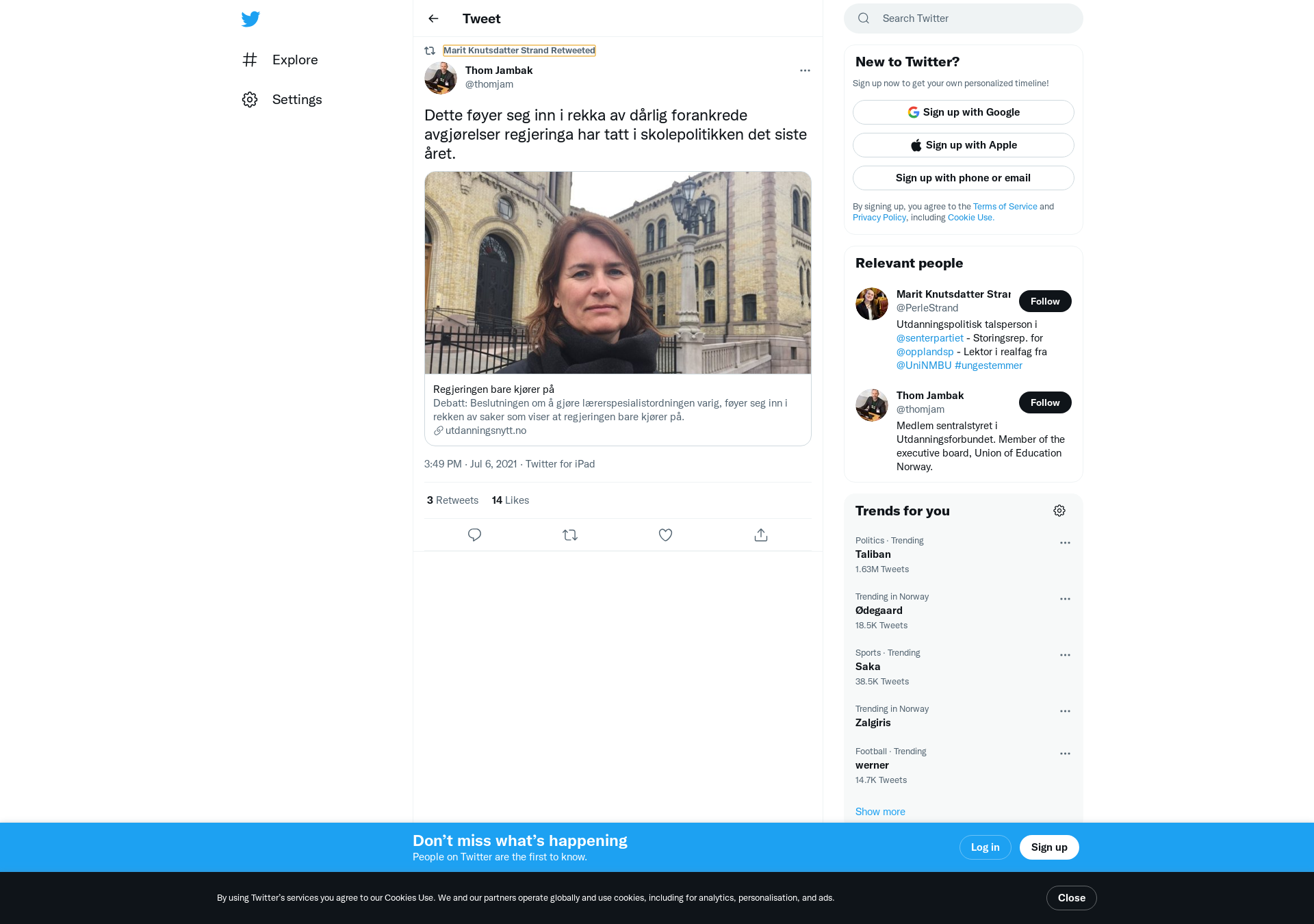Open Marit Knutsdatter Strand Retweeted link

click(519, 50)
